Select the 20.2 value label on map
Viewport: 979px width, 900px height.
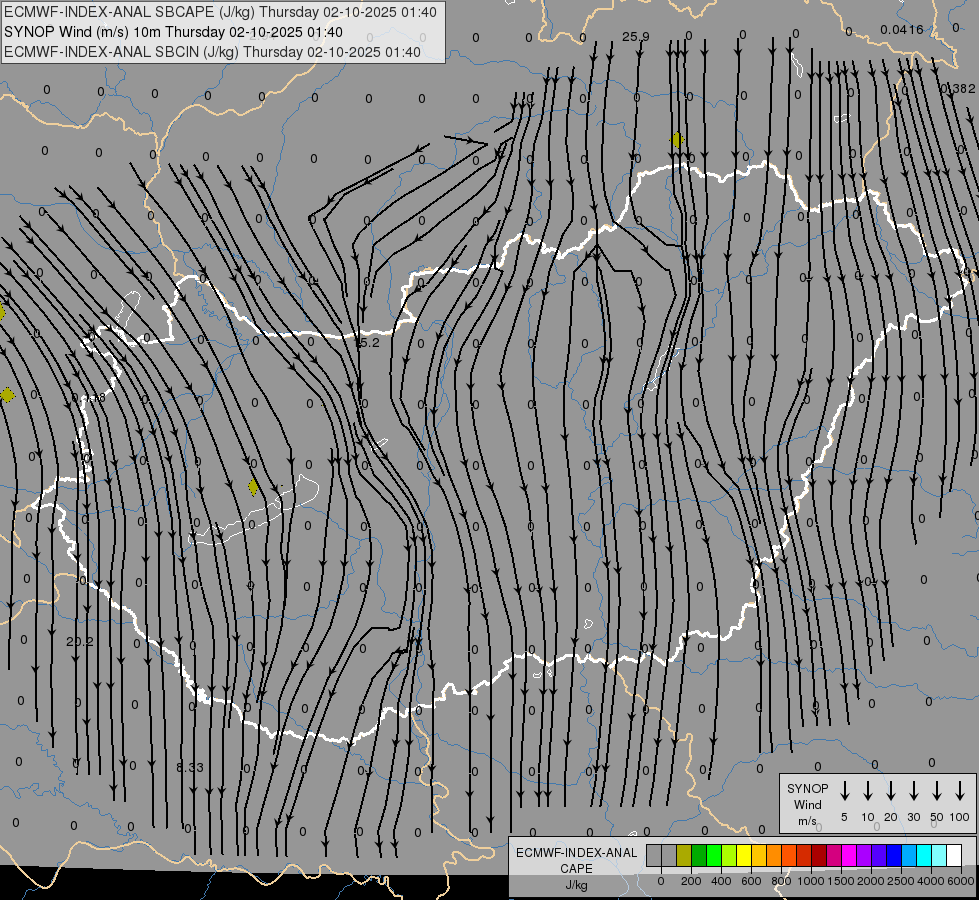click(x=79, y=641)
